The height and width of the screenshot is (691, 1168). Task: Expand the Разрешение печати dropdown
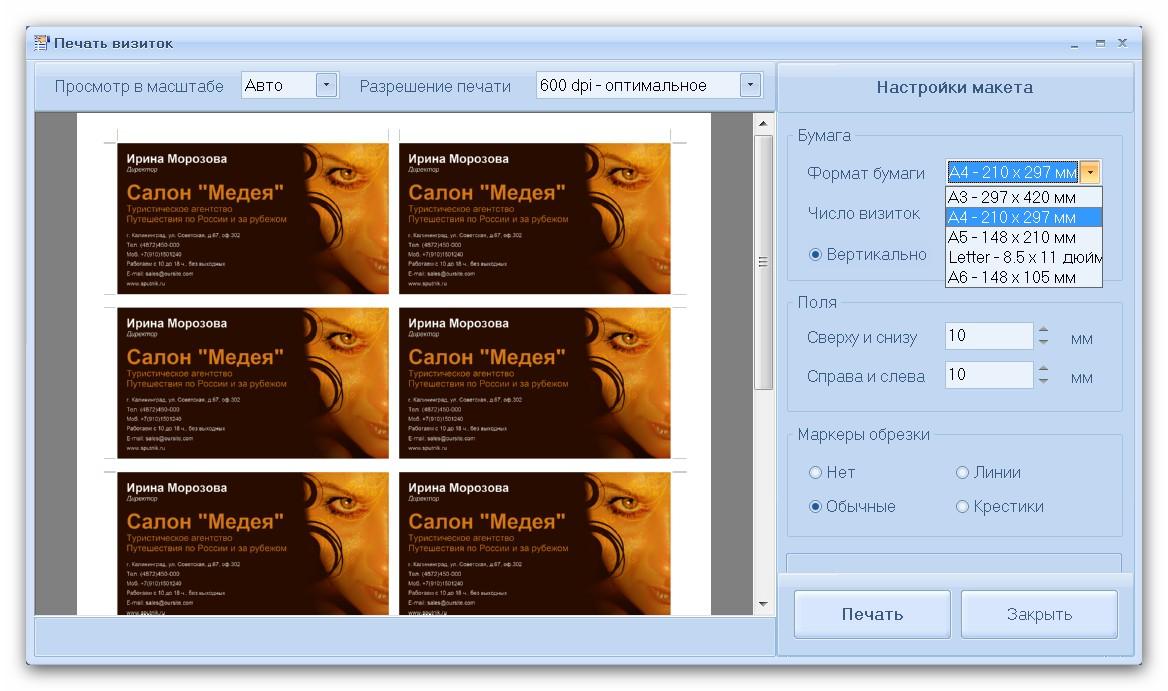coord(750,86)
